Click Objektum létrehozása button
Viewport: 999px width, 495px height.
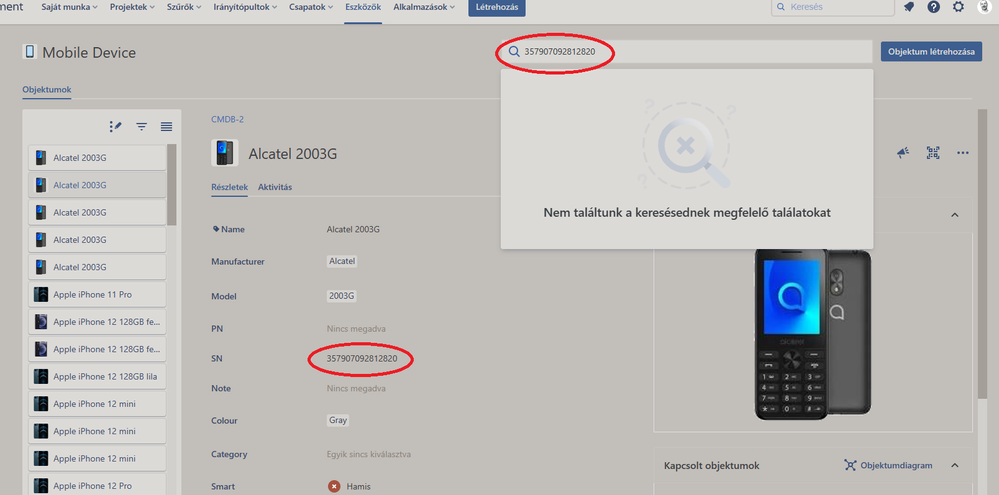tap(931, 52)
